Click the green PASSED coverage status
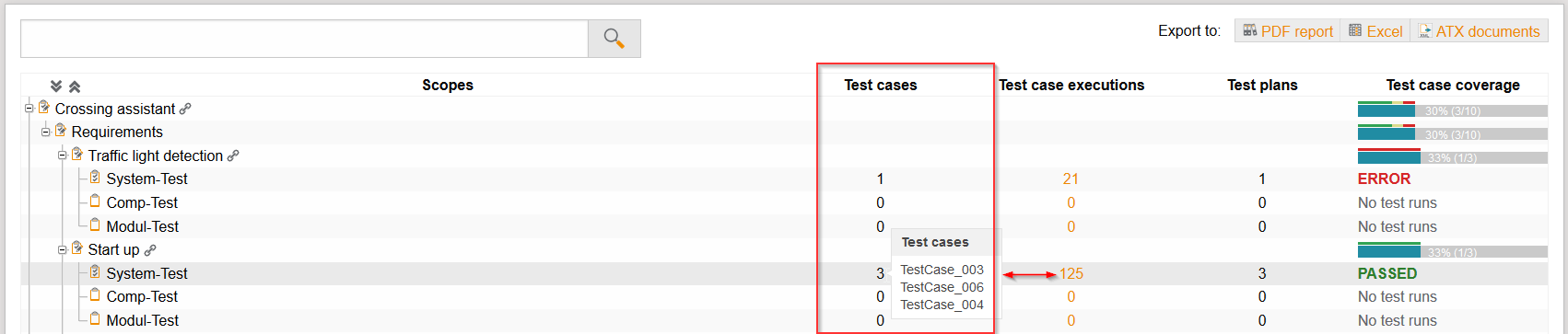 [1387, 273]
